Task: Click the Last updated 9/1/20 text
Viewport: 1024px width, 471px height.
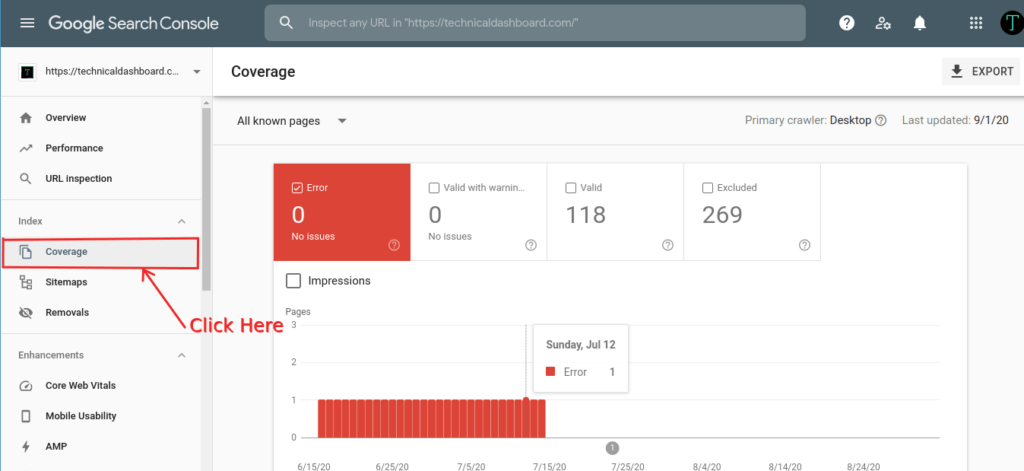Action: pyautogui.click(x=957, y=121)
